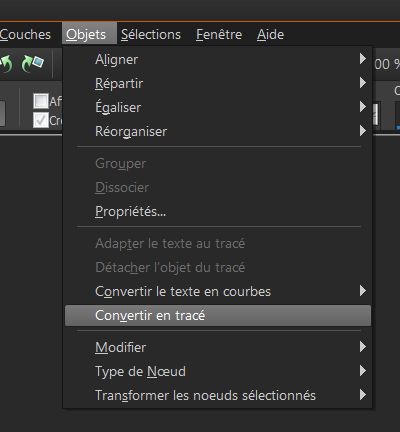The image size is (400, 432).
Task: Toggle the checked 'Cr' checkbox
Action: [x=41, y=120]
